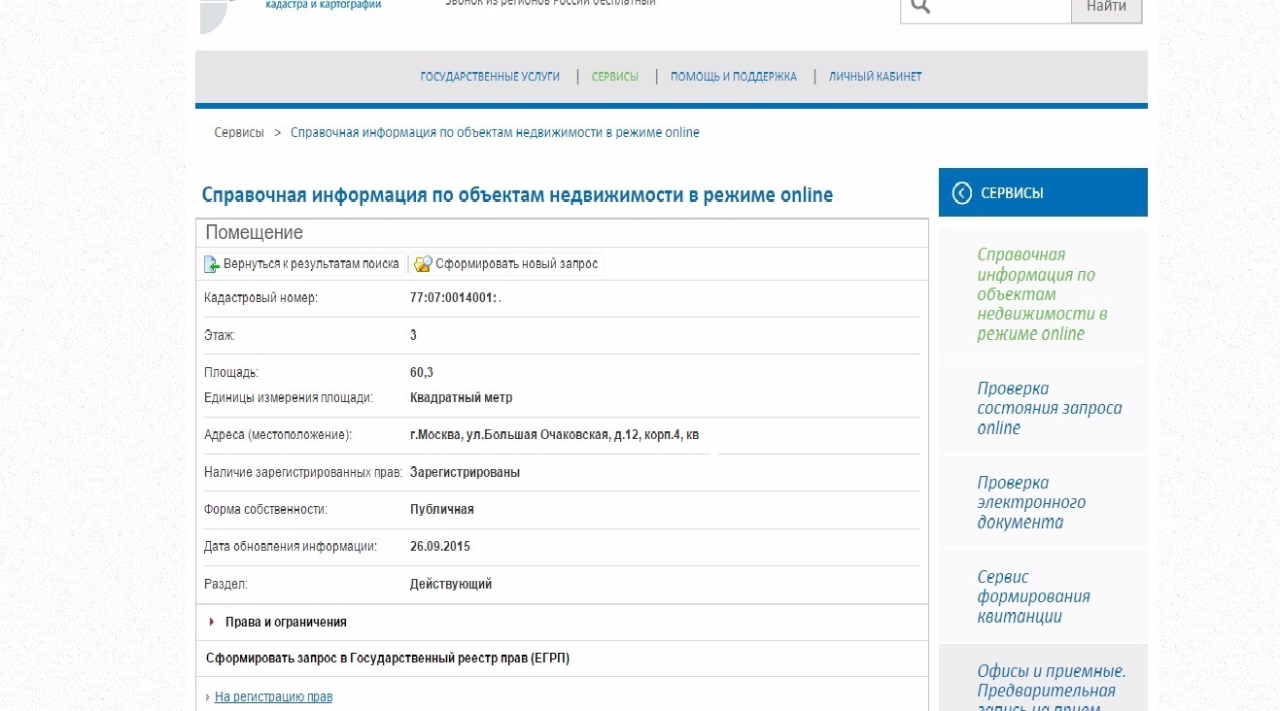Open Проверка электронного документа in sidebar
The image size is (1280, 711).
[1030, 502]
